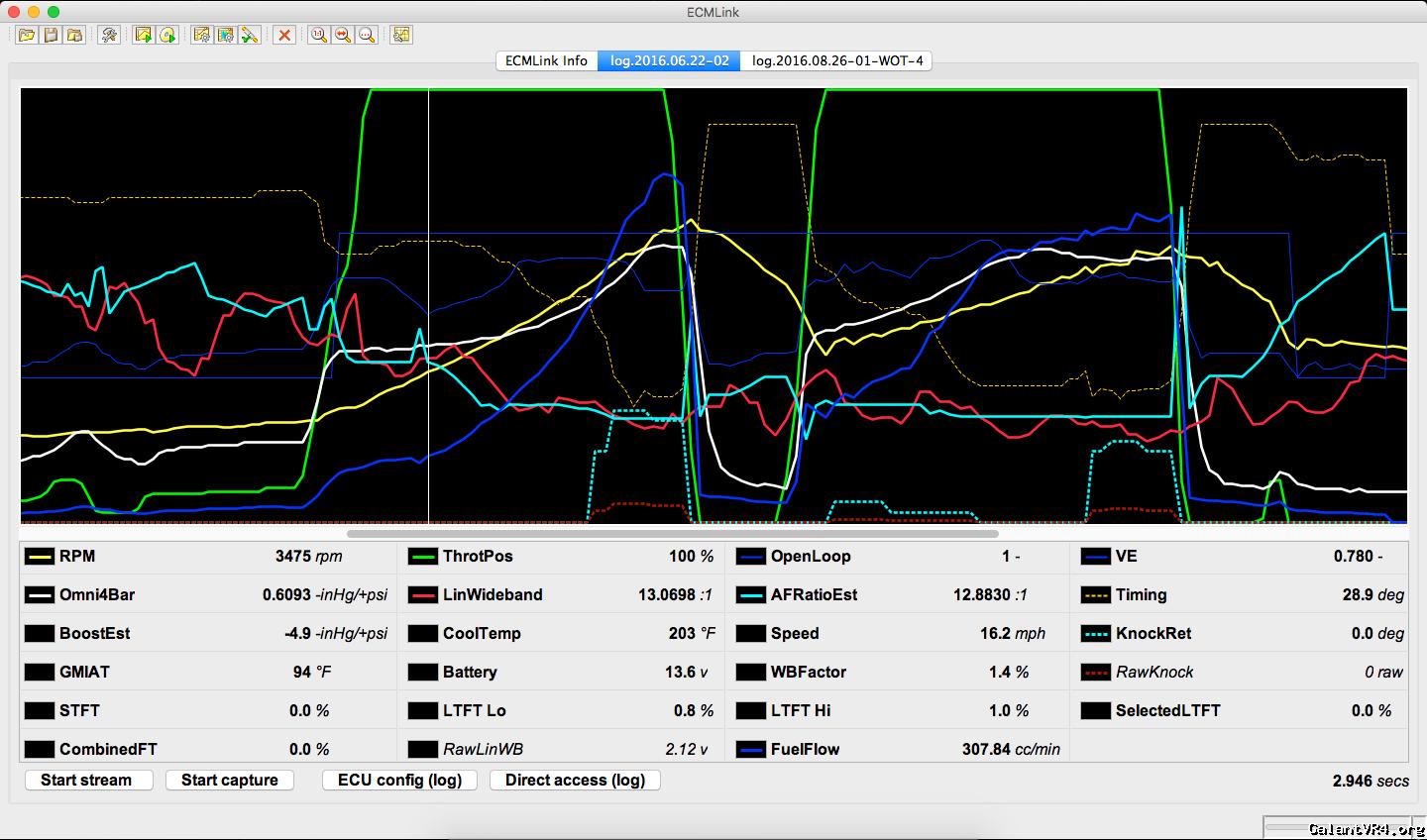Select the KnockRet legend label
This screenshot has width=1427, height=840.
coord(1153,634)
